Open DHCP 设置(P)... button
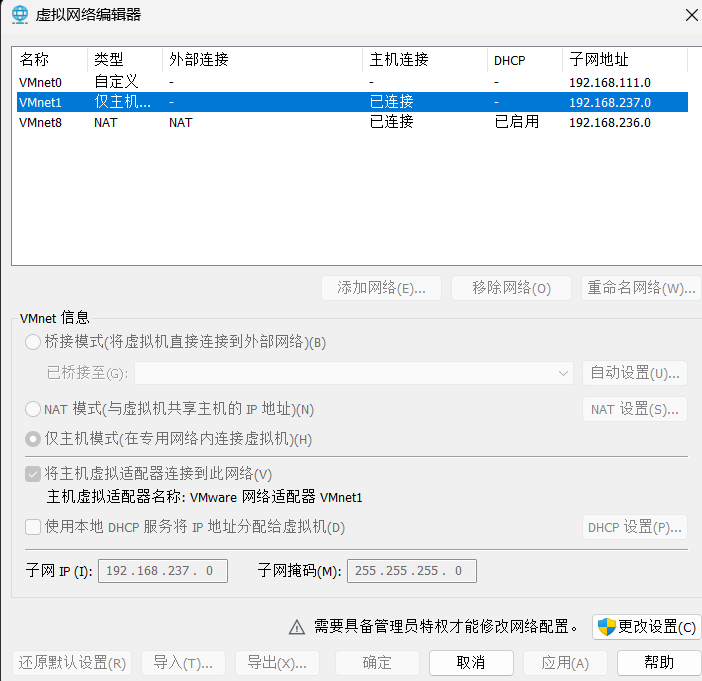Screen dimensions: 702x681 click(x=635, y=527)
